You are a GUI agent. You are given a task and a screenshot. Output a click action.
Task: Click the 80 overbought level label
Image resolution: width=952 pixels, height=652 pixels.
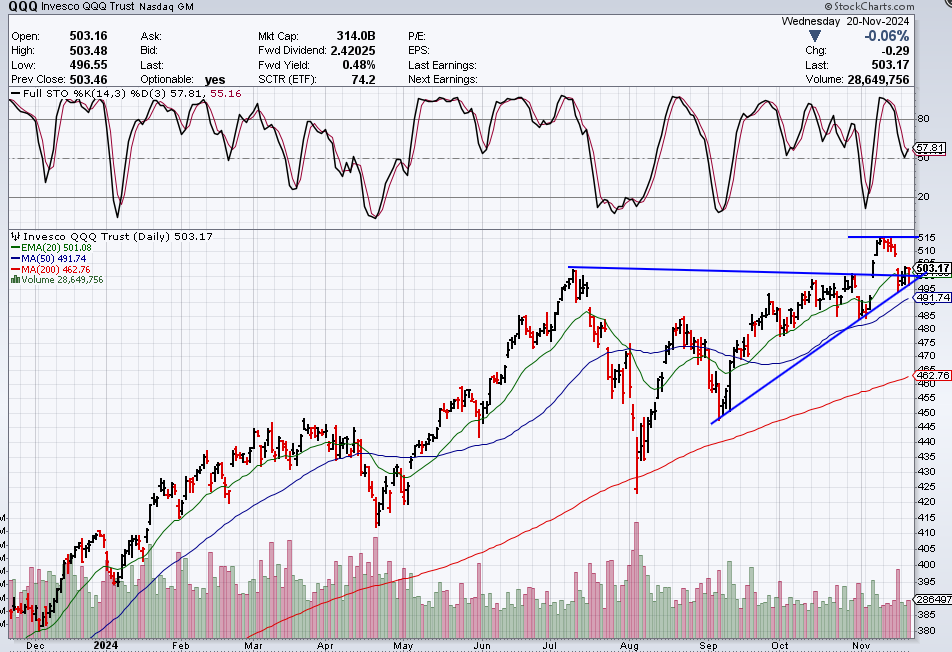pos(923,118)
